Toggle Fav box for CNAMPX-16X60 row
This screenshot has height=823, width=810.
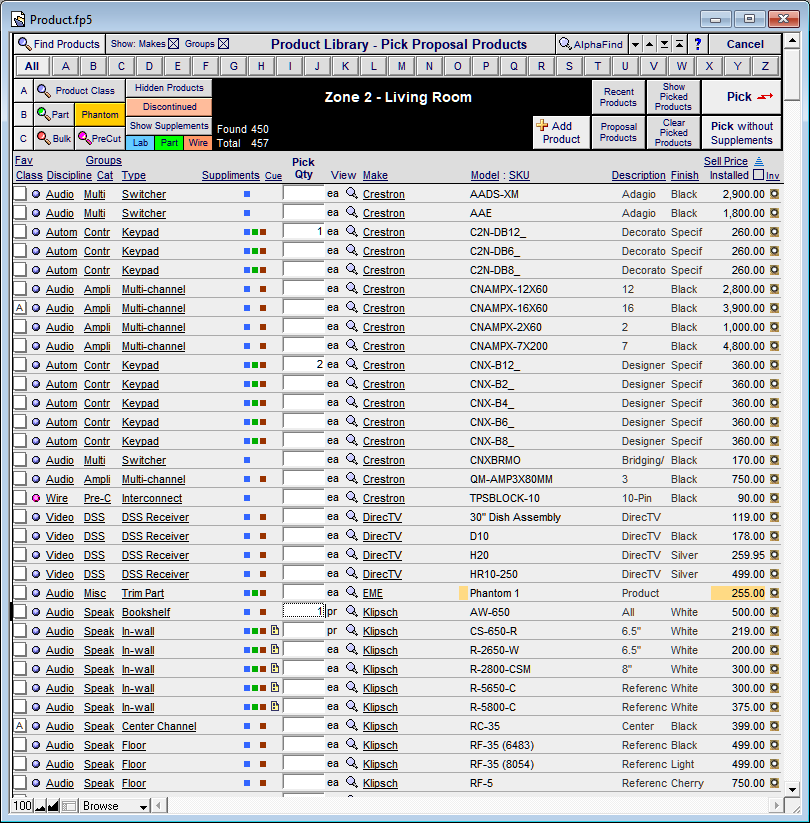click(20, 308)
